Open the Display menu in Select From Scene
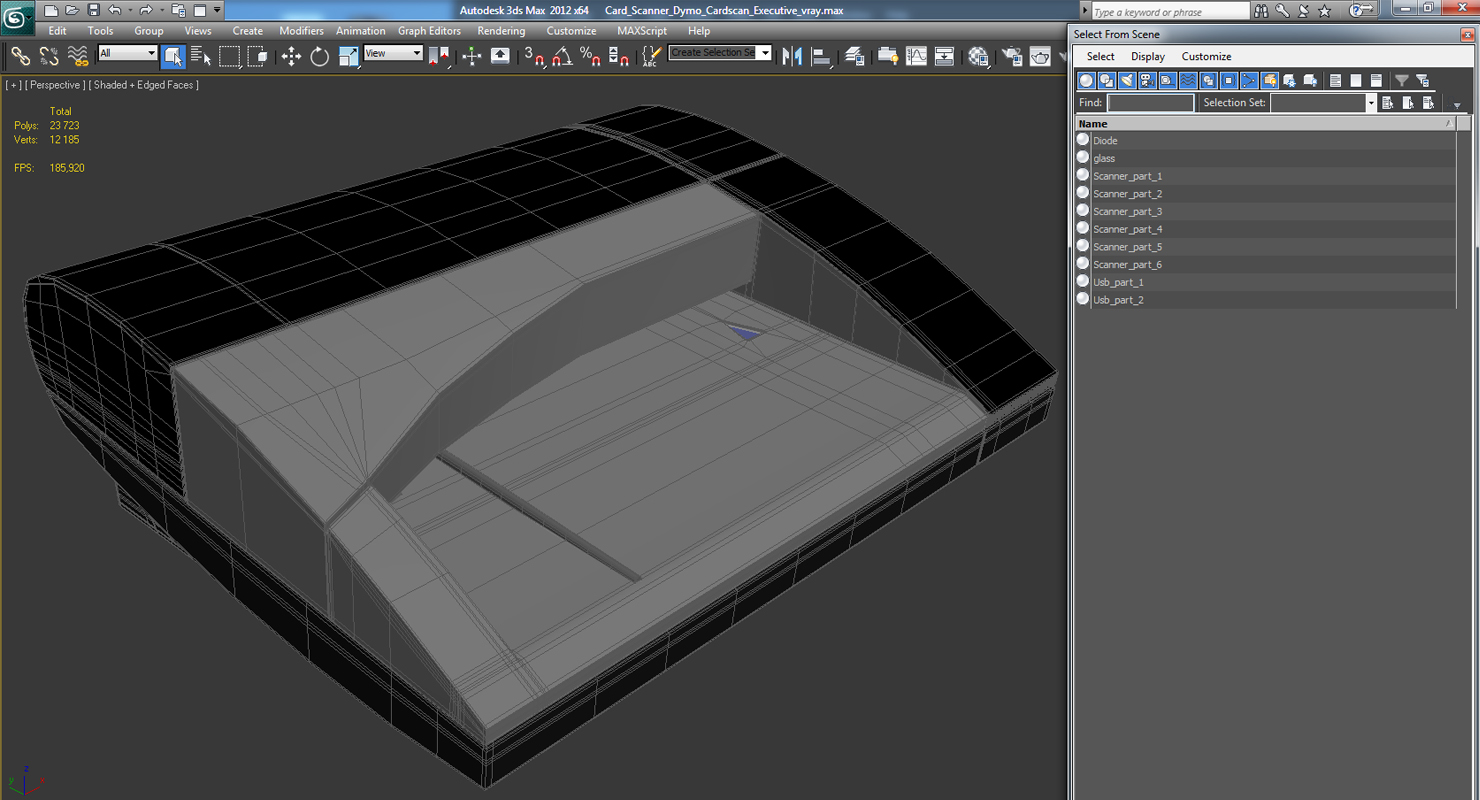Image resolution: width=1480 pixels, height=800 pixels. tap(1148, 57)
